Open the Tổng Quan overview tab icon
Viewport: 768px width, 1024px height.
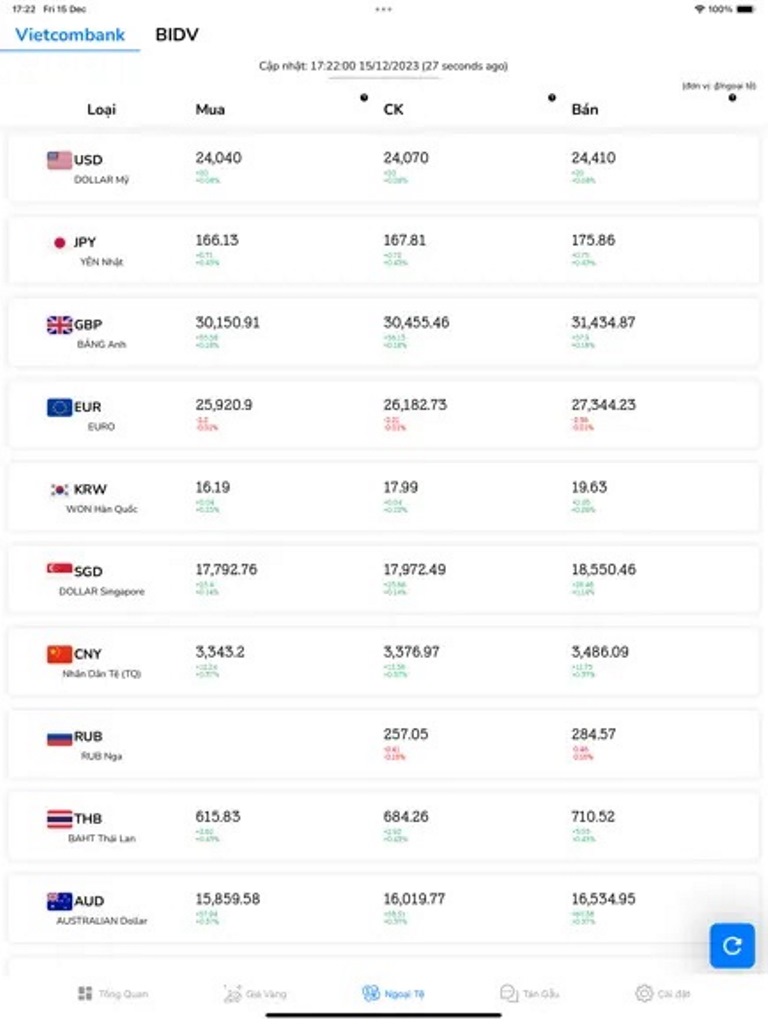85,993
